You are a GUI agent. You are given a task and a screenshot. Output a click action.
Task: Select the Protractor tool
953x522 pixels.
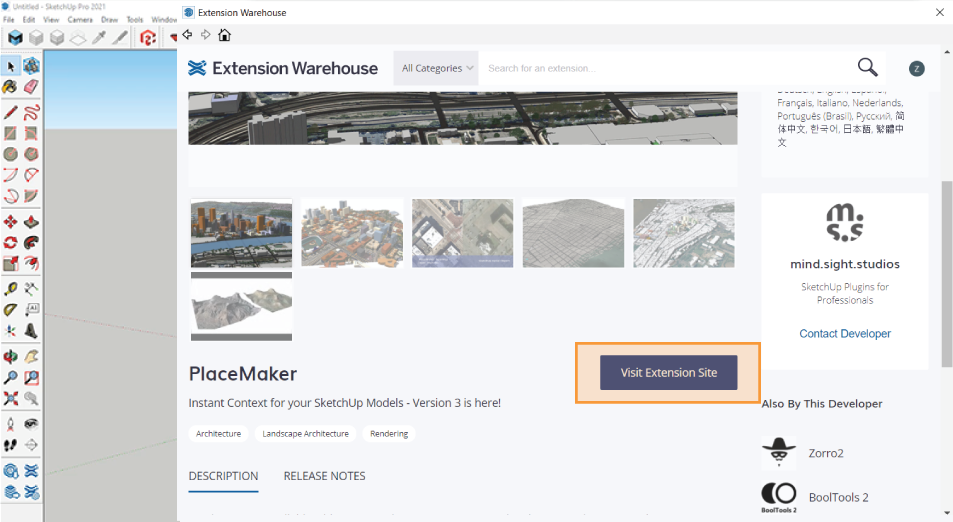pyautogui.click(x=10, y=310)
